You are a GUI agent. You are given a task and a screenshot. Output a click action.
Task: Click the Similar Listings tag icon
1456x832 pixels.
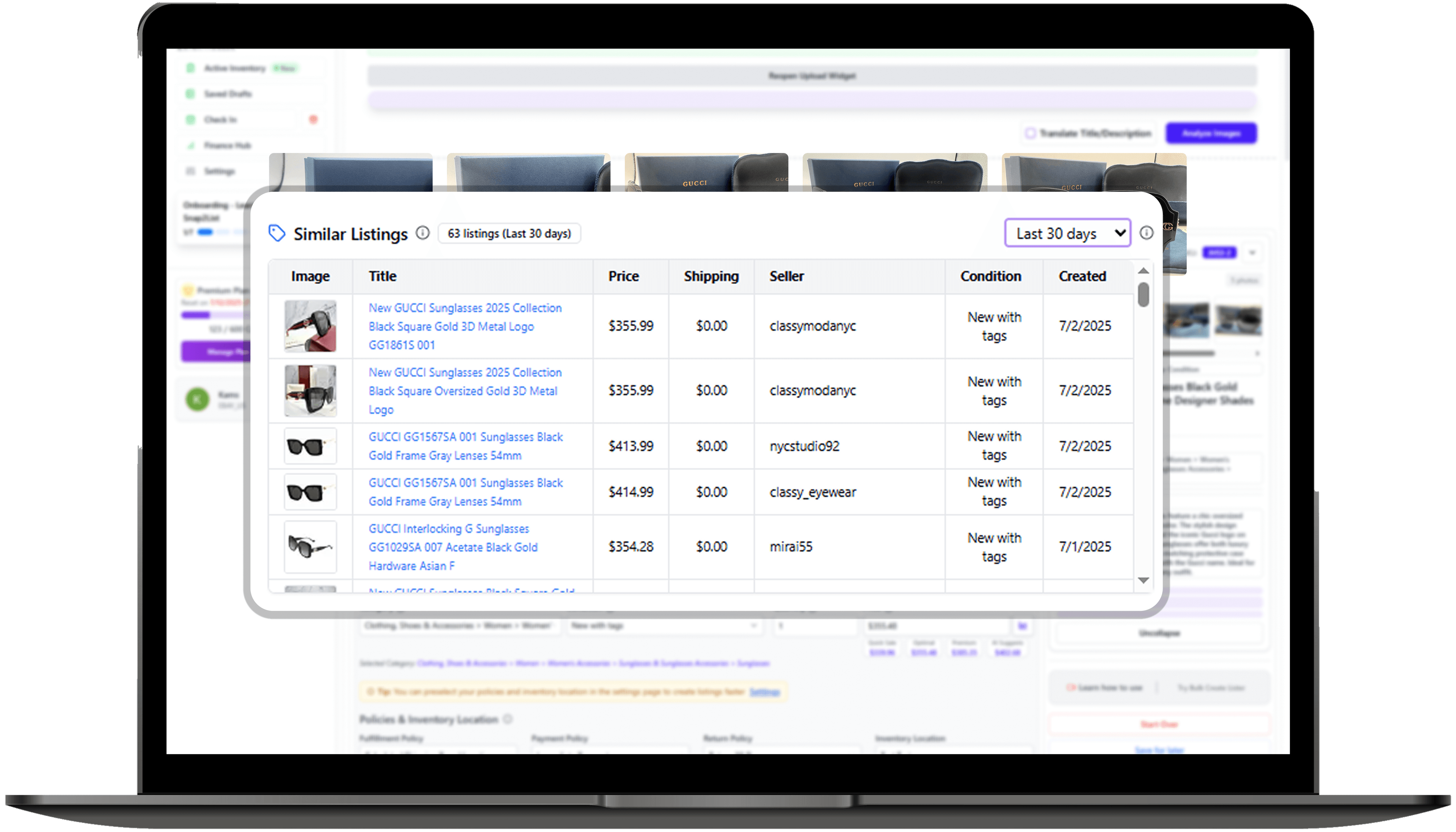tap(278, 233)
